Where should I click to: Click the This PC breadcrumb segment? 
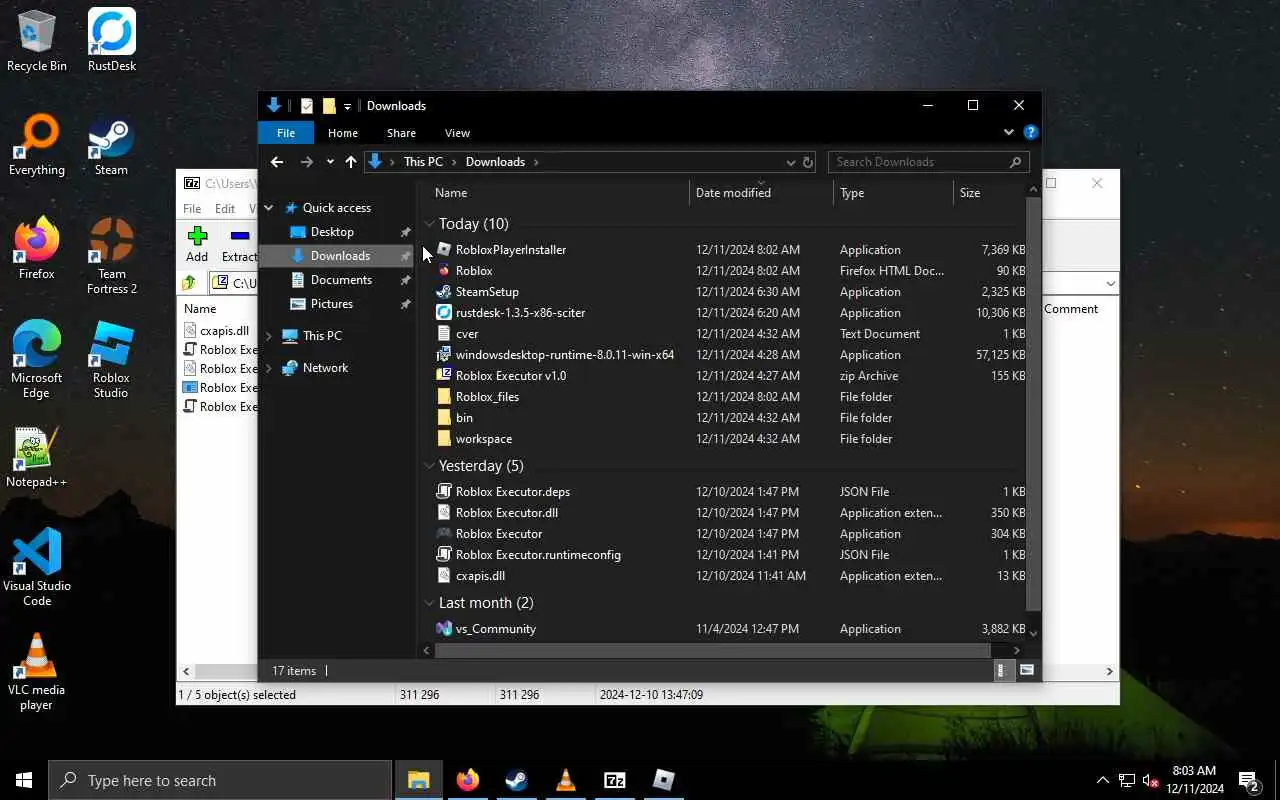(x=423, y=162)
